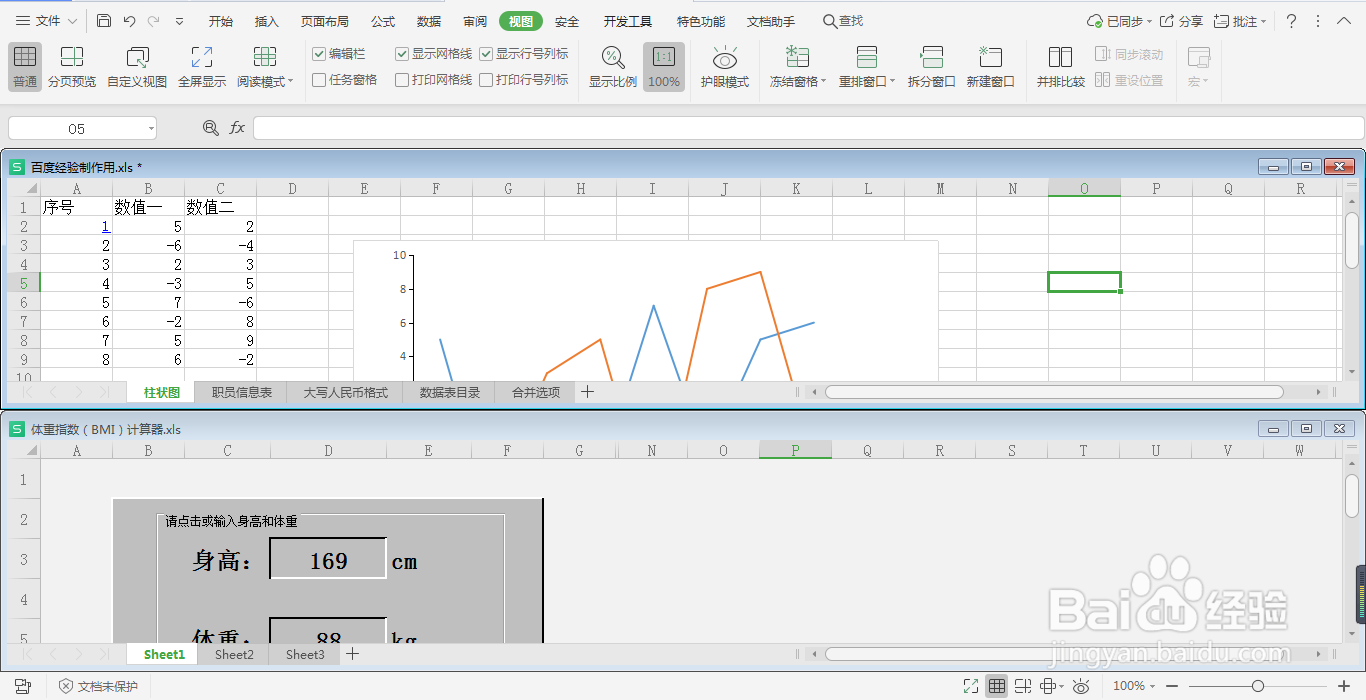Click the hyperlinked 1 in cell A2
The width and height of the screenshot is (1366, 700).
pyautogui.click(x=105, y=227)
